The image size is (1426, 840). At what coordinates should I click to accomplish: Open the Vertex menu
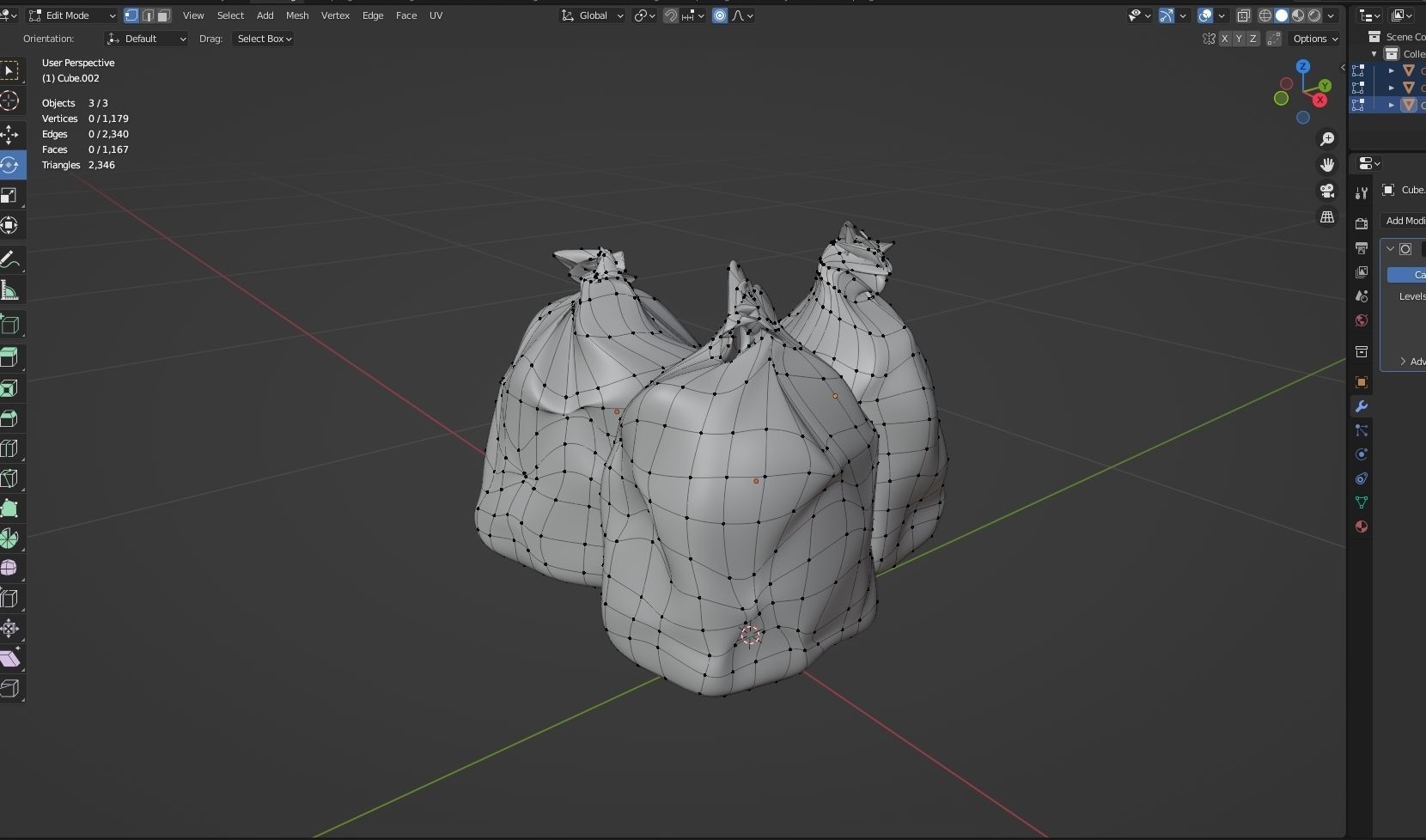335,15
